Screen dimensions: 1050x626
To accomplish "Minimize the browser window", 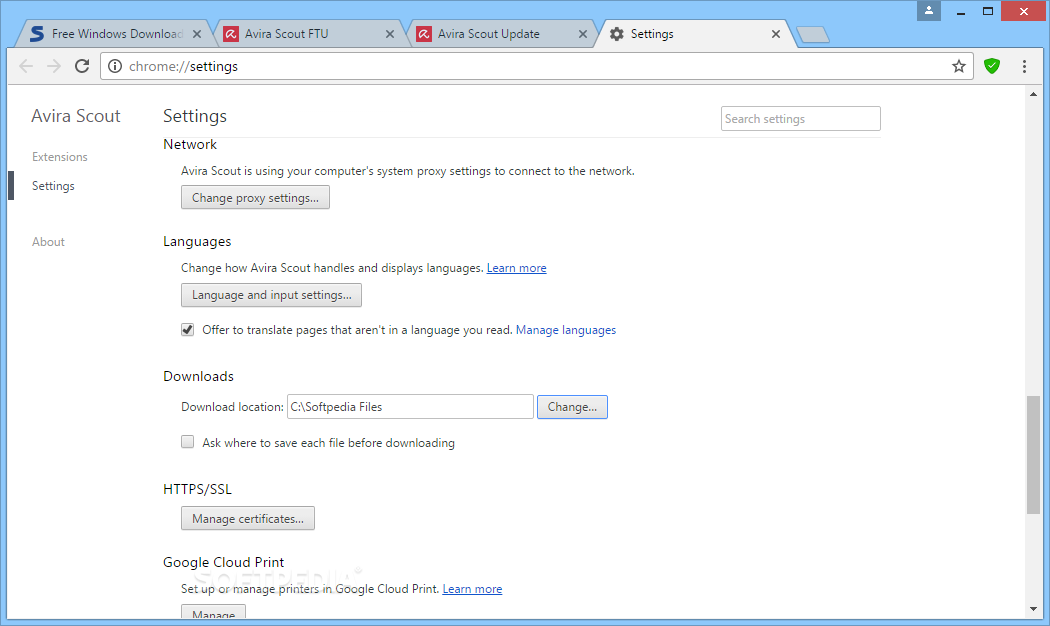I will pos(960,11).
